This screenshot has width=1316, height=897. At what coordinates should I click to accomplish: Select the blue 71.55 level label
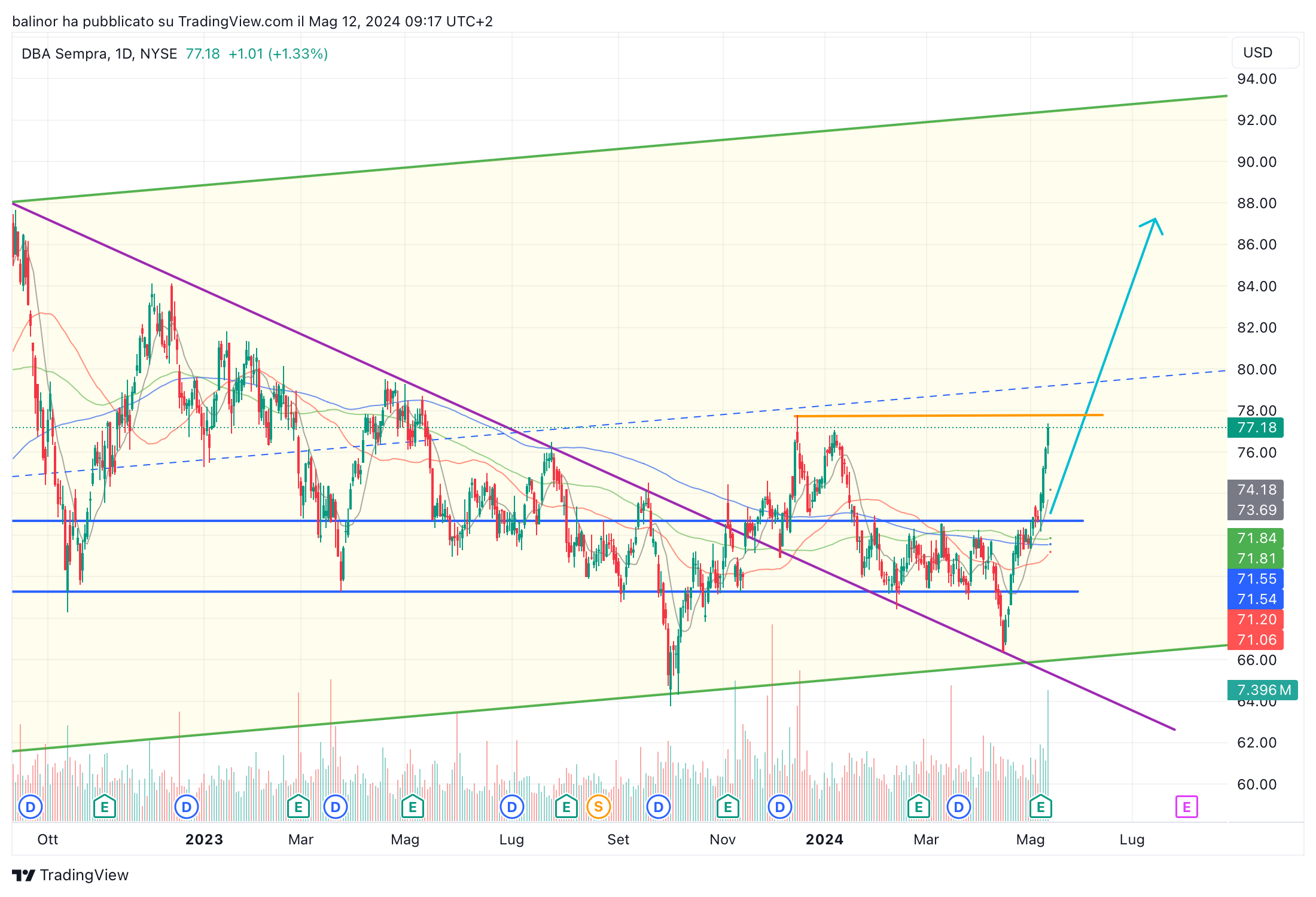coord(1256,579)
